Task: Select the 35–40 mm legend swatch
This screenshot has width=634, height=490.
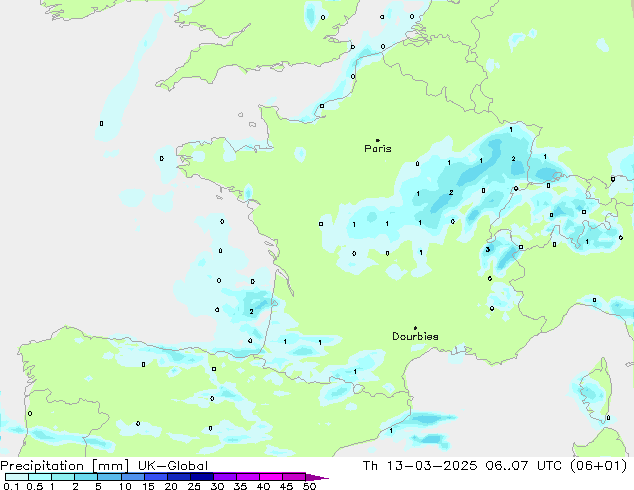Action: pos(247,477)
